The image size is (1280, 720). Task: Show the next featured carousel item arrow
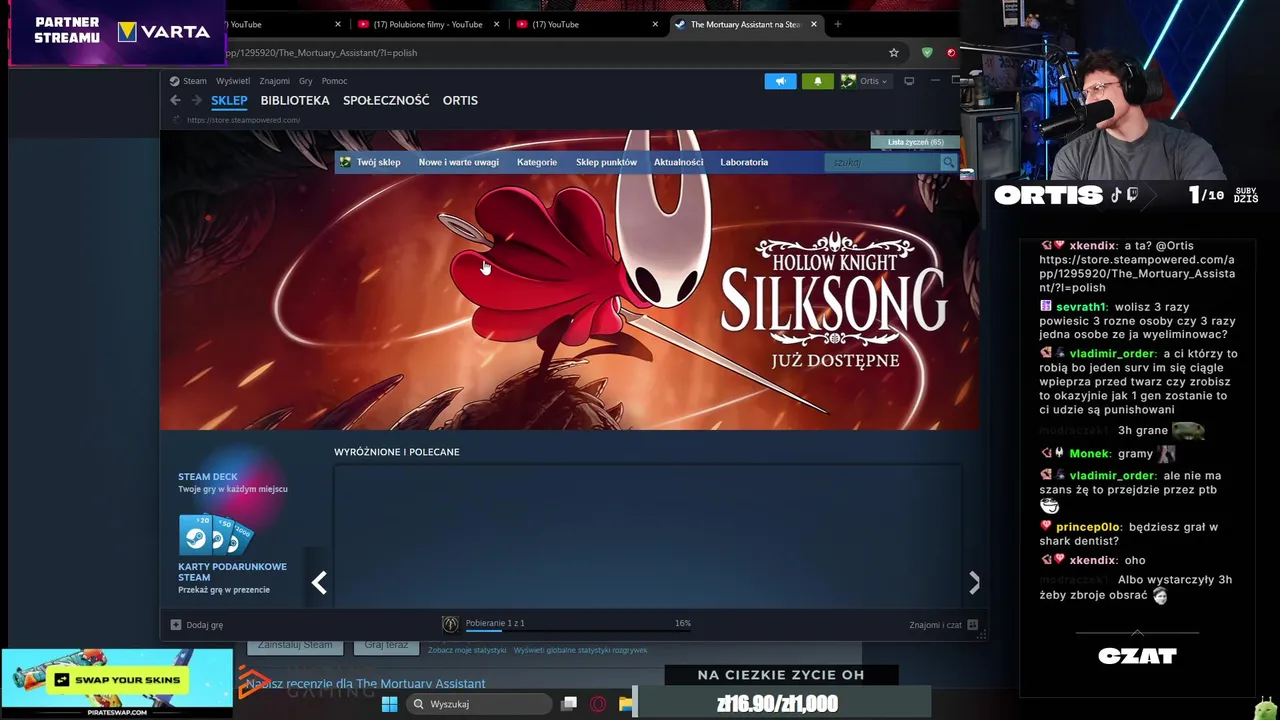[x=974, y=583]
